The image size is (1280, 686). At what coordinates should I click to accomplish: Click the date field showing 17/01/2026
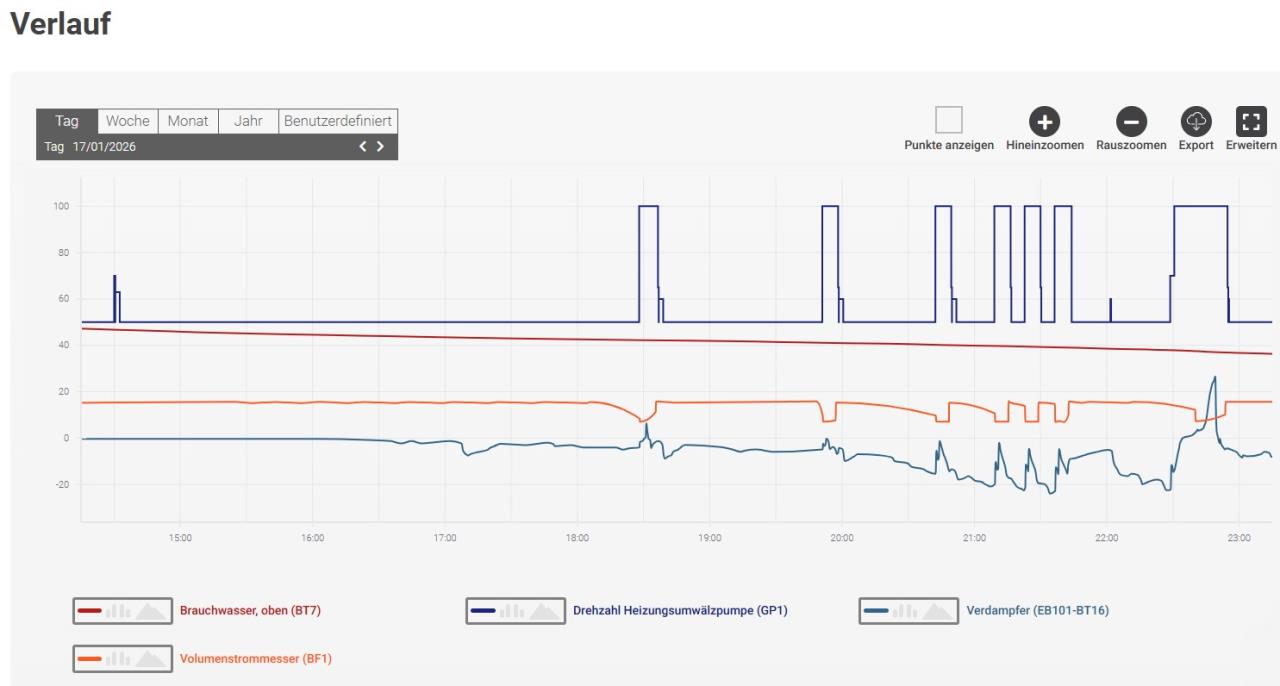[x=104, y=147]
